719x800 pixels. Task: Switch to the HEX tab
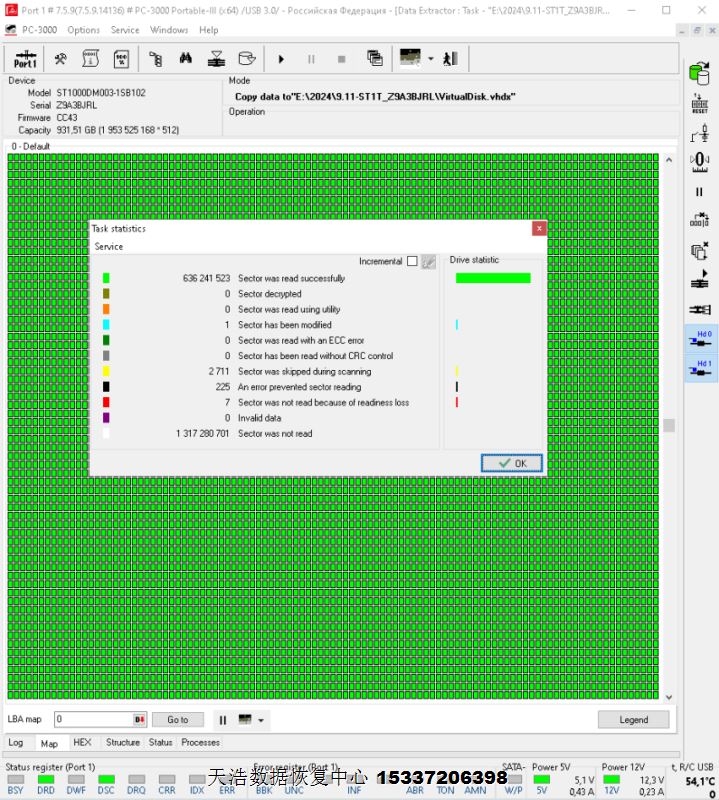(x=82, y=743)
